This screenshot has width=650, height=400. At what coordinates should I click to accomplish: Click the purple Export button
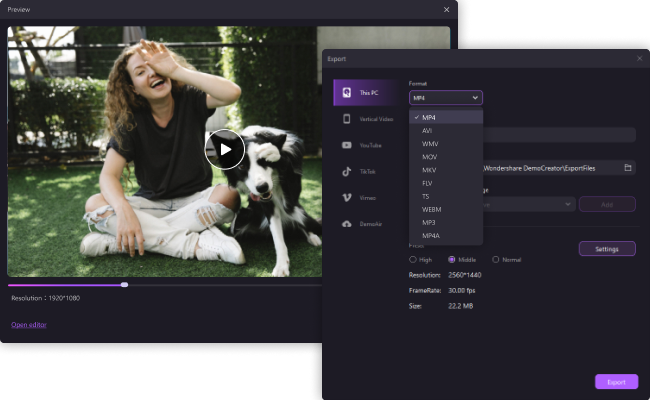(616, 382)
